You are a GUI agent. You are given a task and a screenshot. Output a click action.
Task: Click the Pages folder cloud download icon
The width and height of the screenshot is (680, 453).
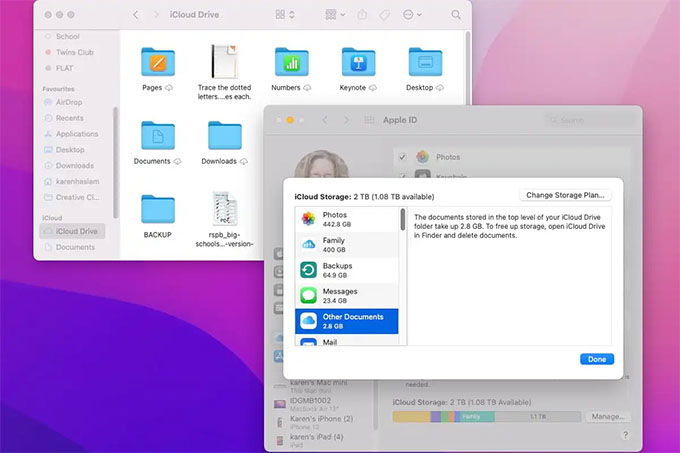pos(169,88)
